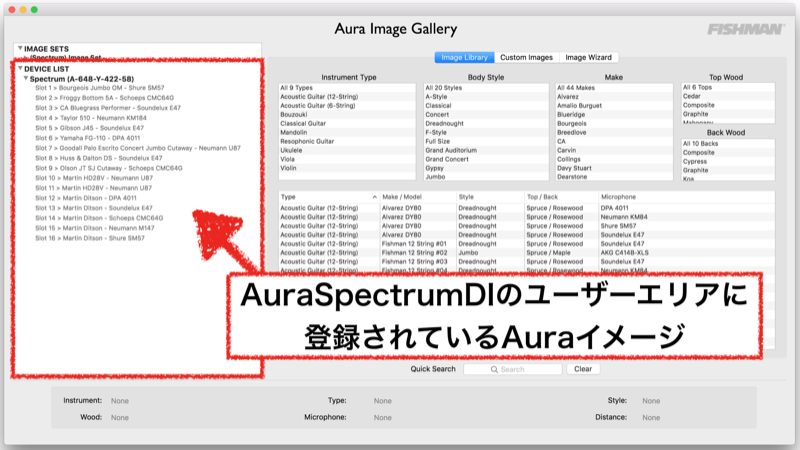
Task: Select All 44 Makes
Action: (614, 88)
